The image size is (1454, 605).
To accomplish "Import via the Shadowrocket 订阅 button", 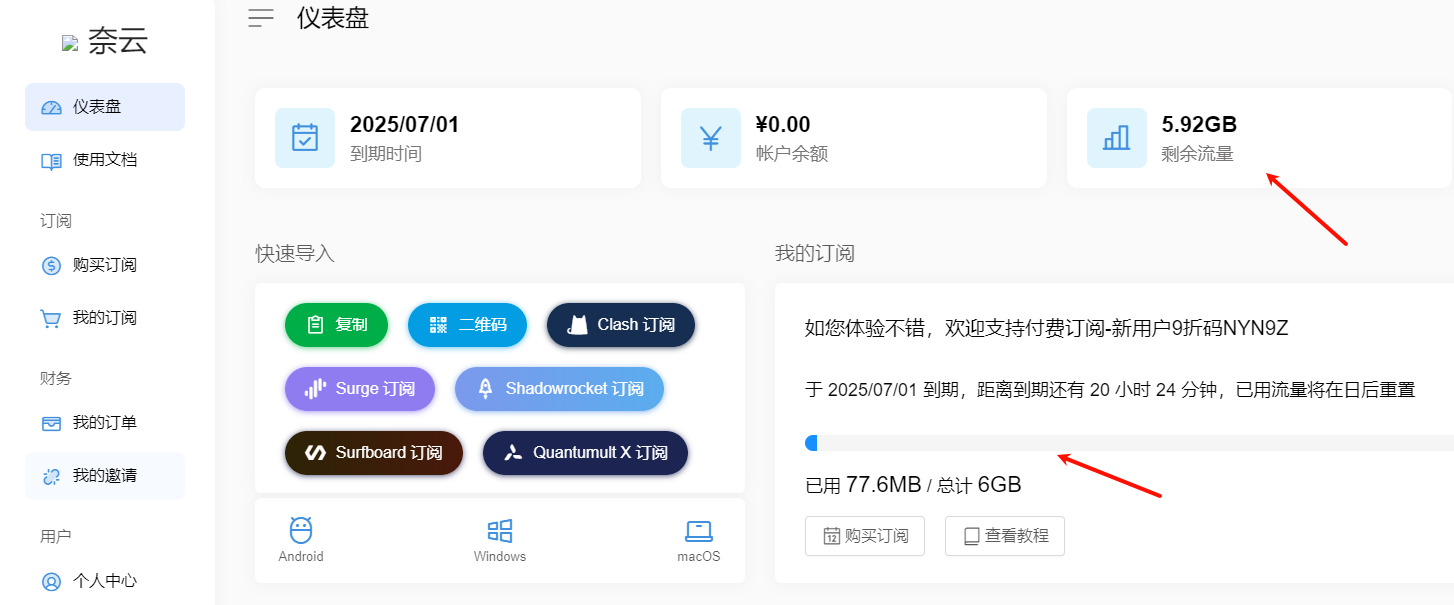I will [x=559, y=389].
